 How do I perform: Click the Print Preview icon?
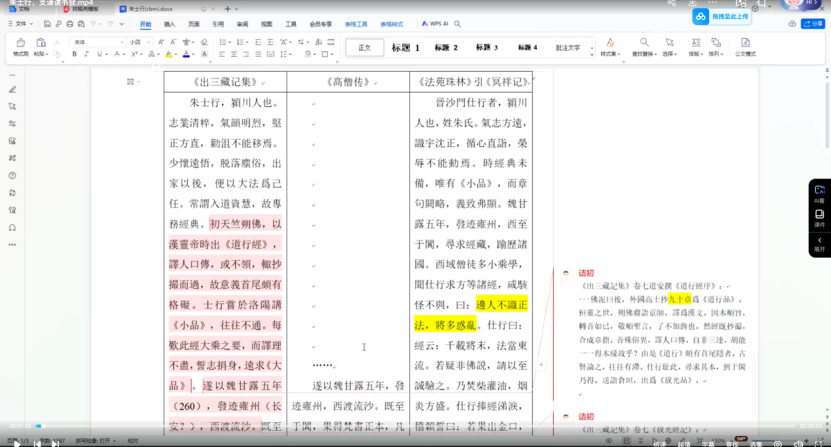pyautogui.click(x=81, y=24)
